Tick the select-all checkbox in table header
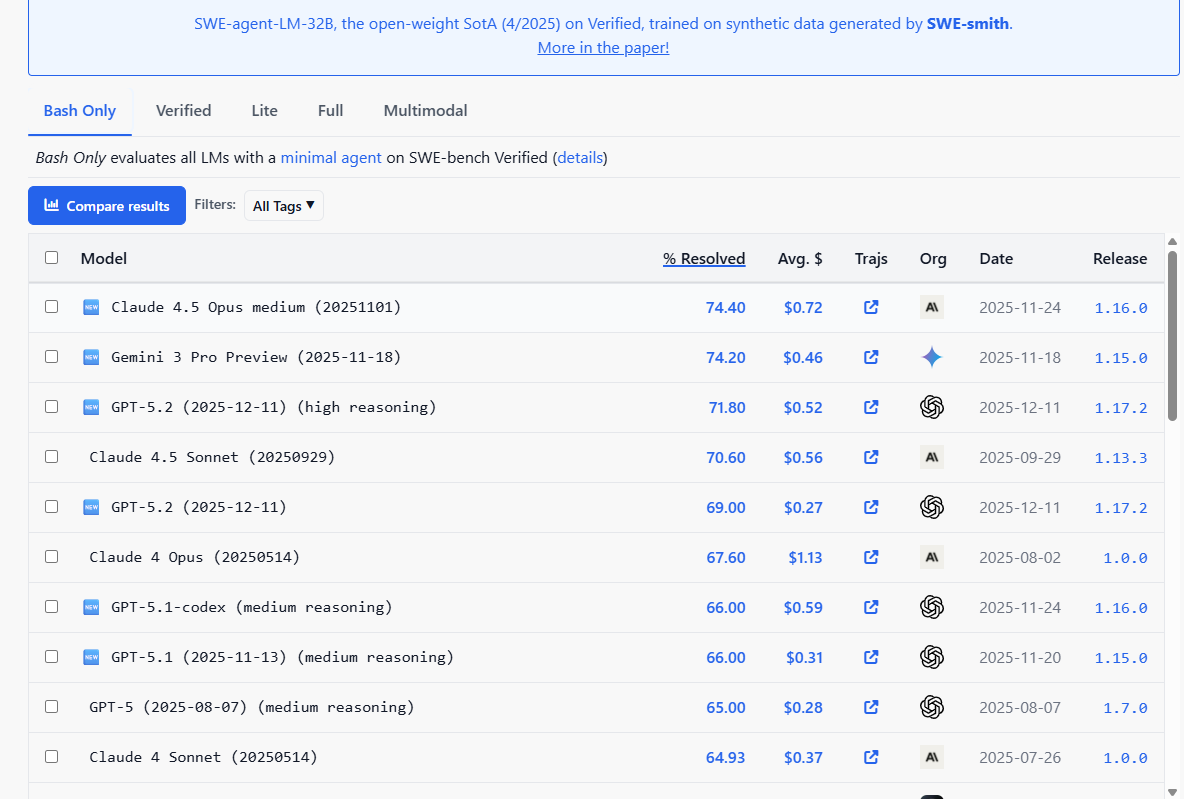The width and height of the screenshot is (1184, 799). point(52,258)
